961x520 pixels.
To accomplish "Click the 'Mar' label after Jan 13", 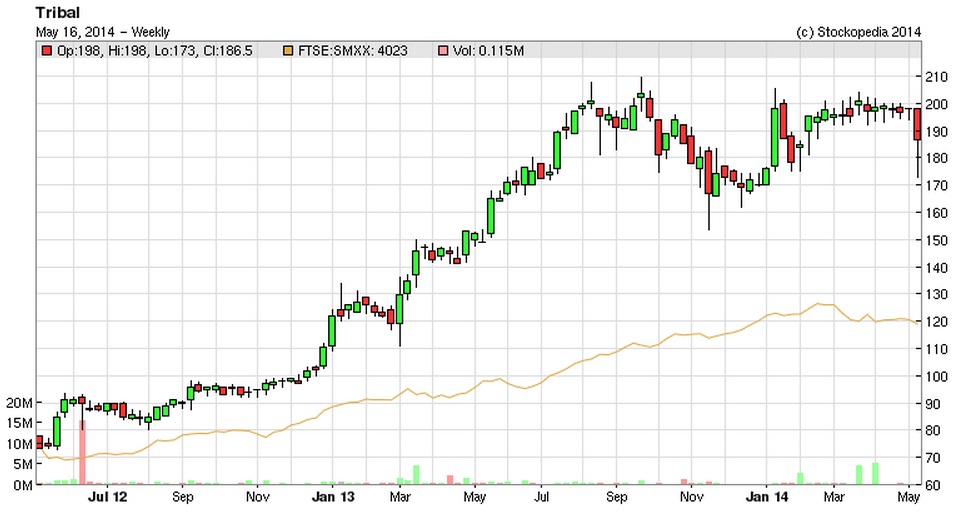I will pyautogui.click(x=400, y=497).
